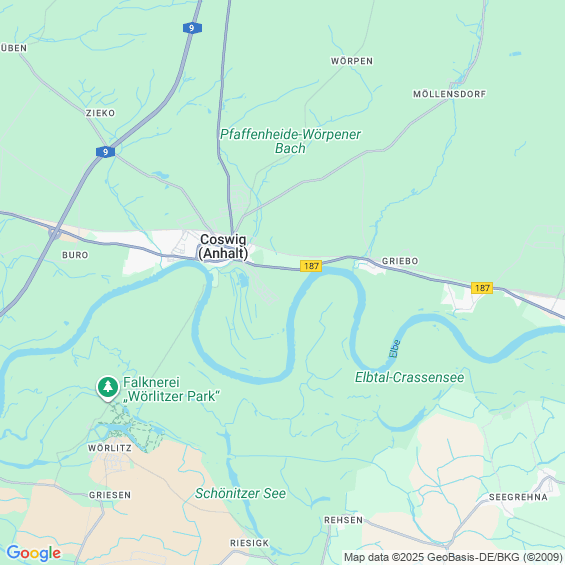Select the 187 road badge east of Griebo
Image resolution: width=565 pixels, height=565 pixels.
[482, 288]
